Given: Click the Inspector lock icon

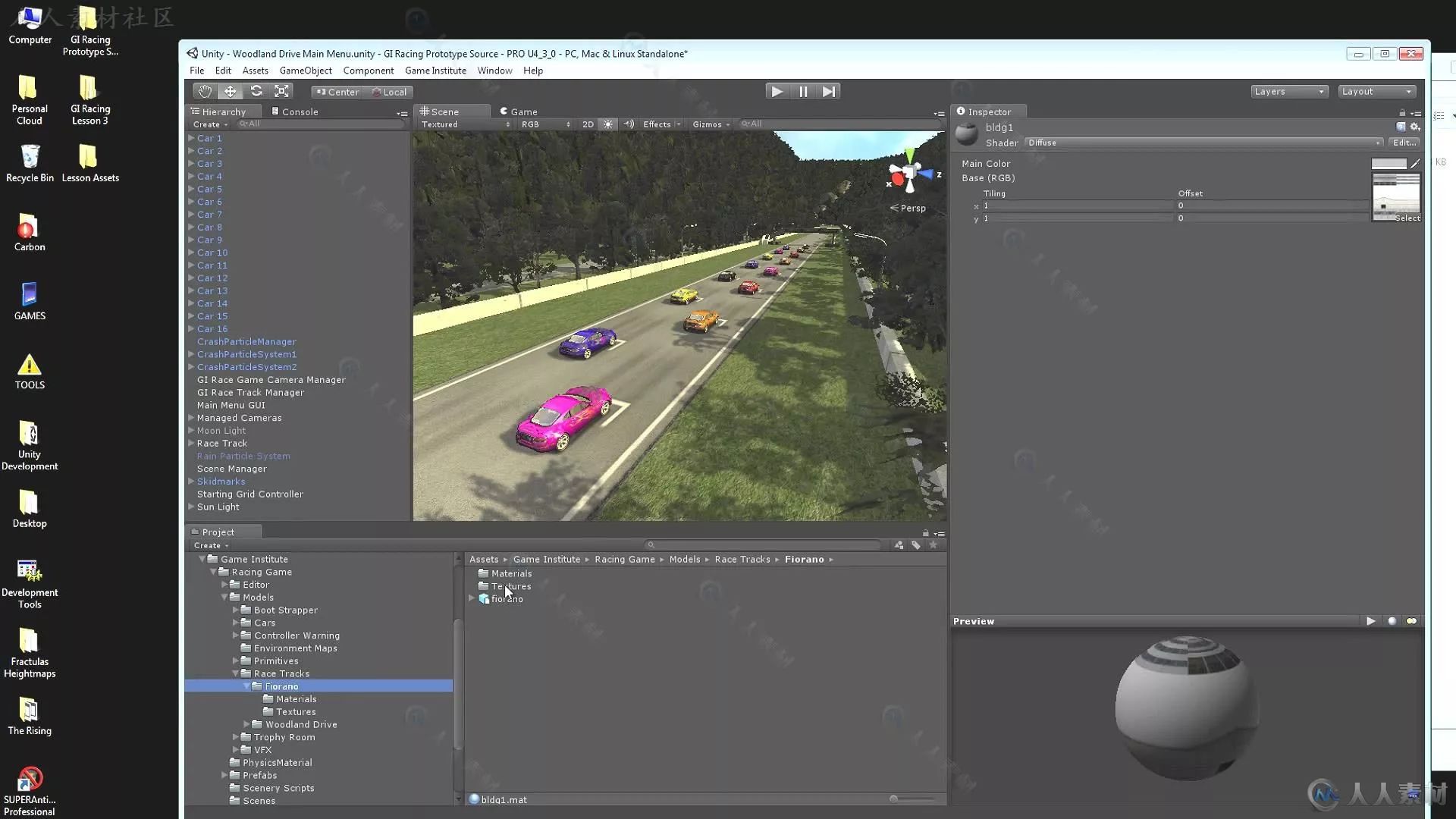Looking at the screenshot, I should pos(1402,112).
